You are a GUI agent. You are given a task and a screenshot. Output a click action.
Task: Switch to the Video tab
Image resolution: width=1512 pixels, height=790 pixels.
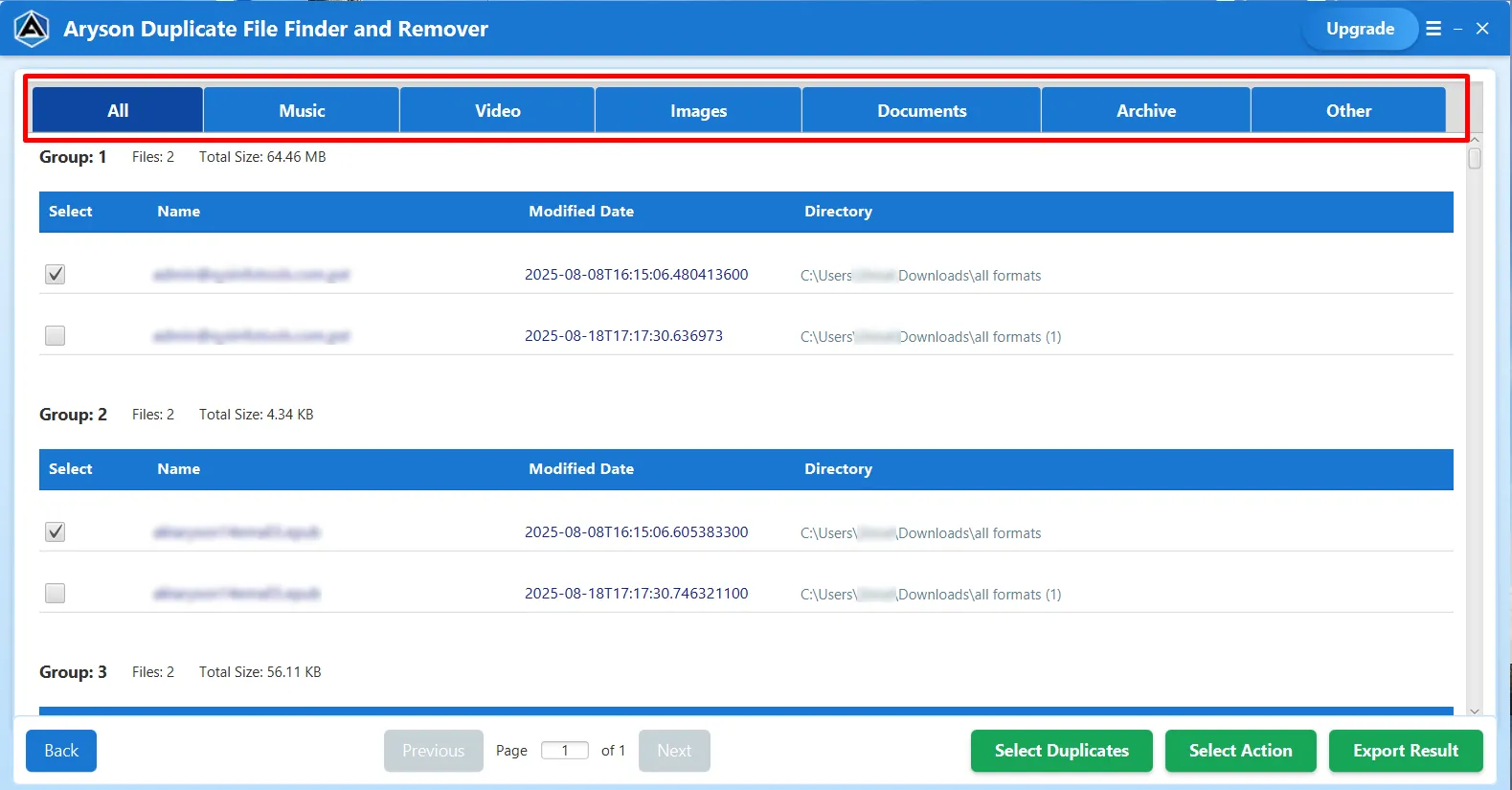(498, 111)
